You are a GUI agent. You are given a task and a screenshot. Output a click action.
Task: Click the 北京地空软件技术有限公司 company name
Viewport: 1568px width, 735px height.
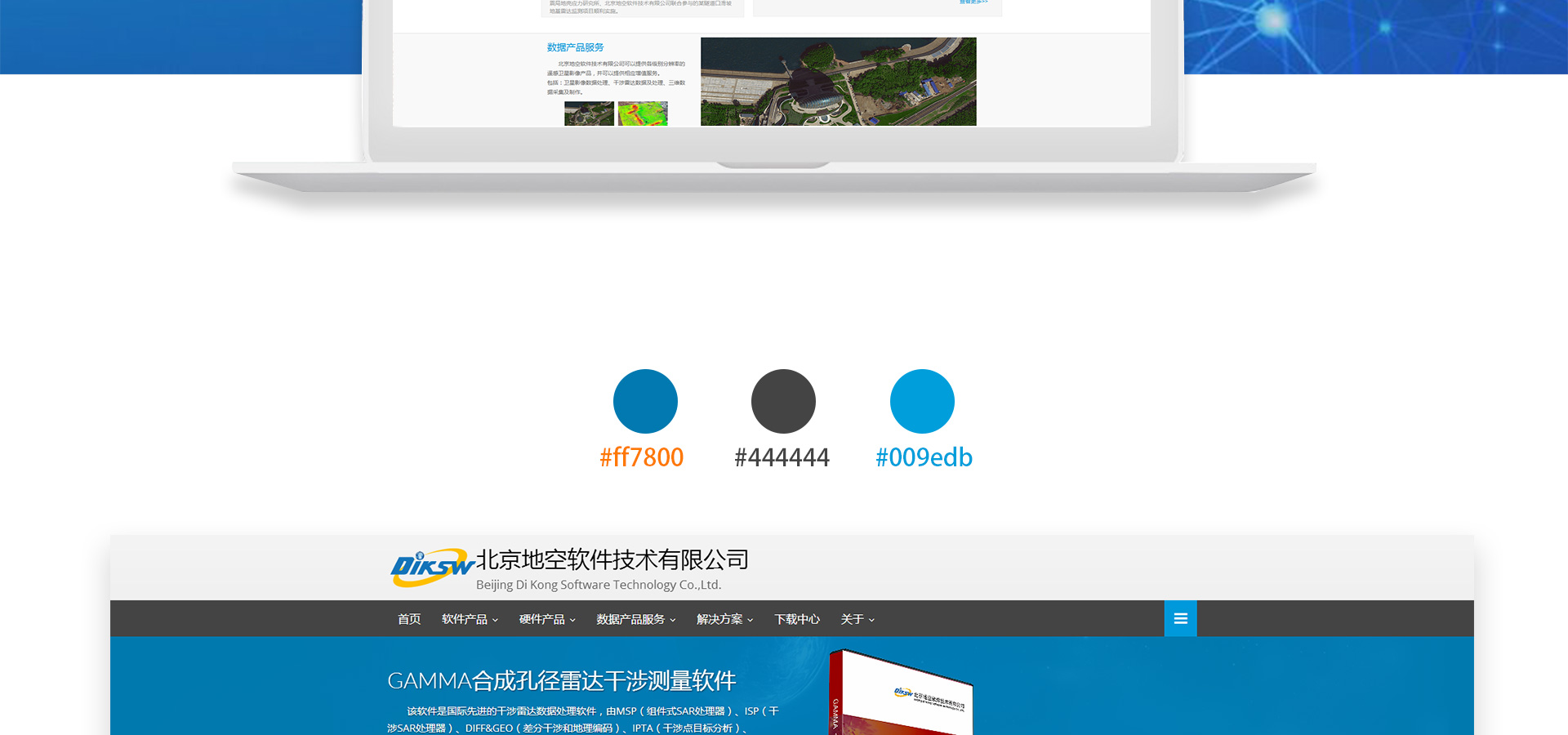pos(612,560)
